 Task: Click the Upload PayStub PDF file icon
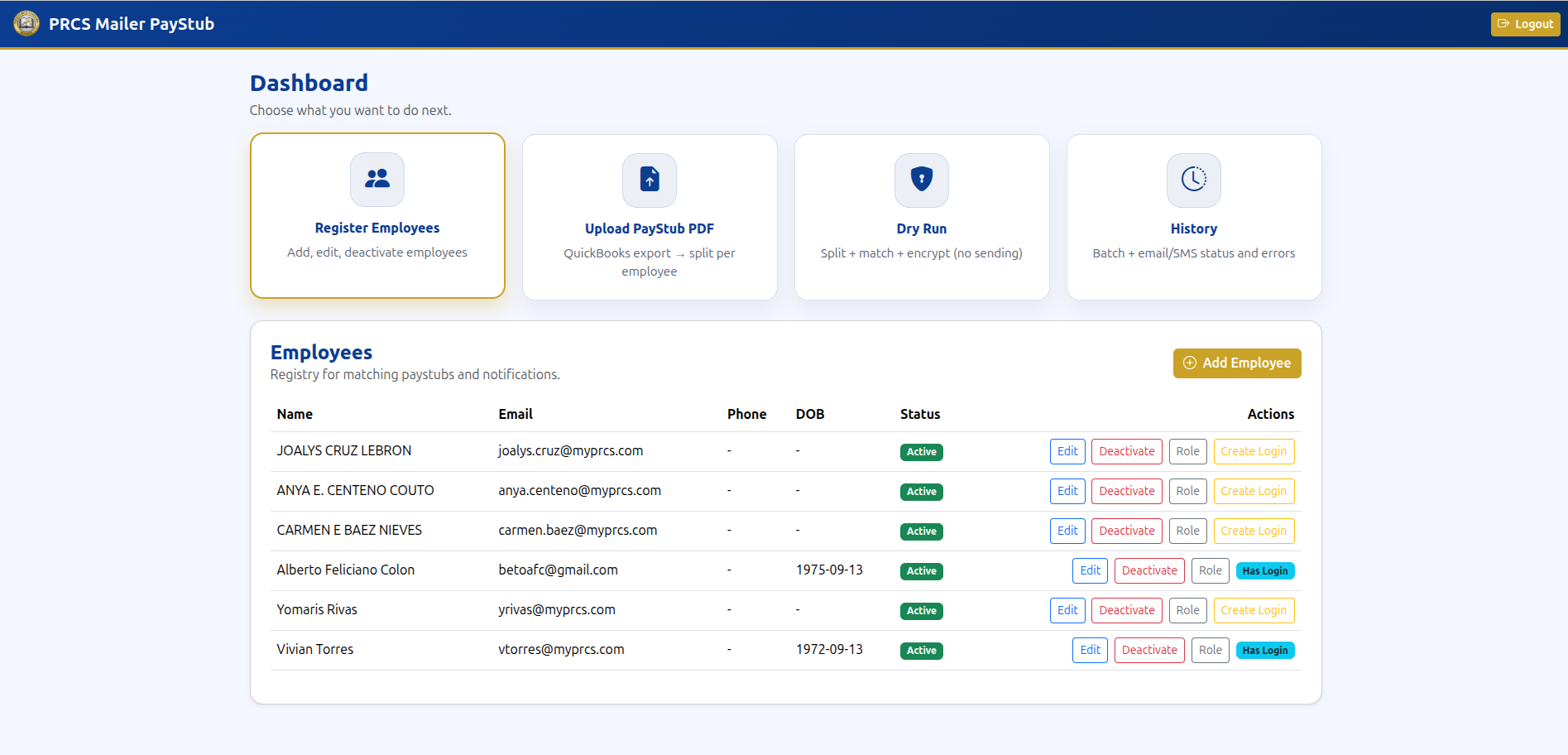[650, 179]
